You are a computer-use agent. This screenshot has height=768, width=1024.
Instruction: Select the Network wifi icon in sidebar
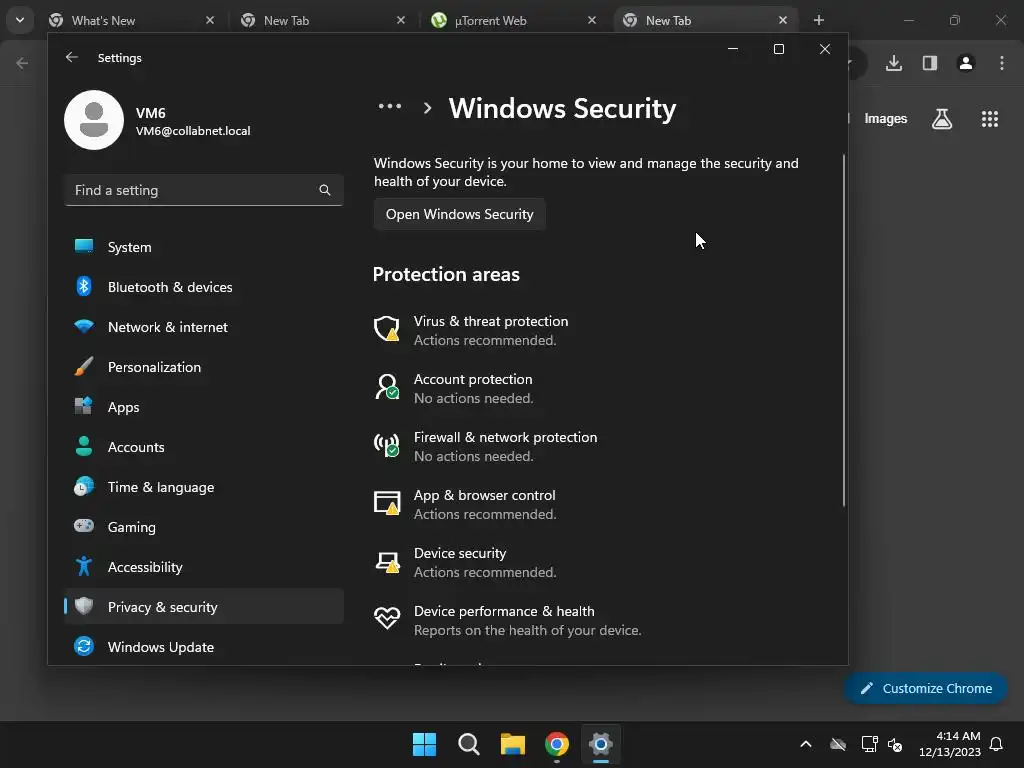click(84, 326)
